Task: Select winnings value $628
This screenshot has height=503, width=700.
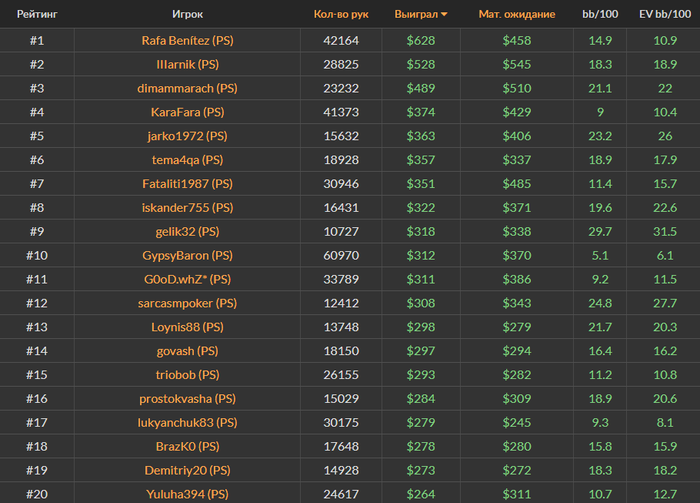Action: (x=421, y=41)
